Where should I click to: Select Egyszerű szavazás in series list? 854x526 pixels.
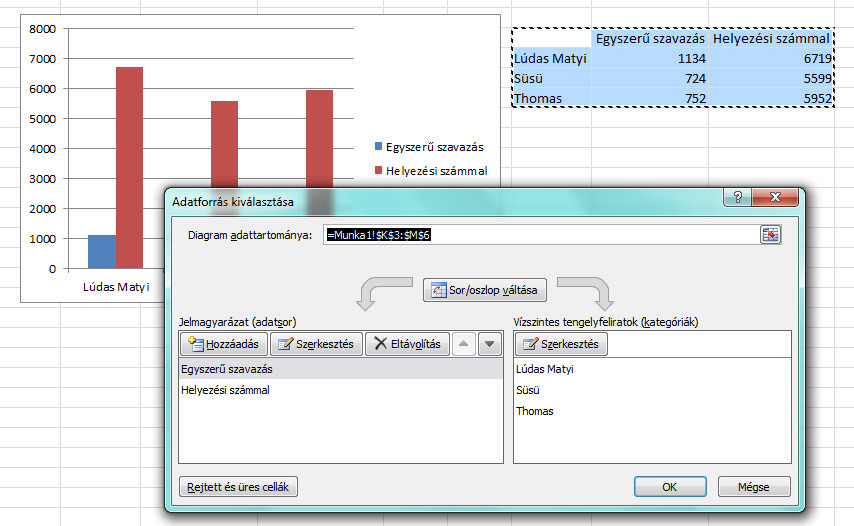[x=341, y=369]
